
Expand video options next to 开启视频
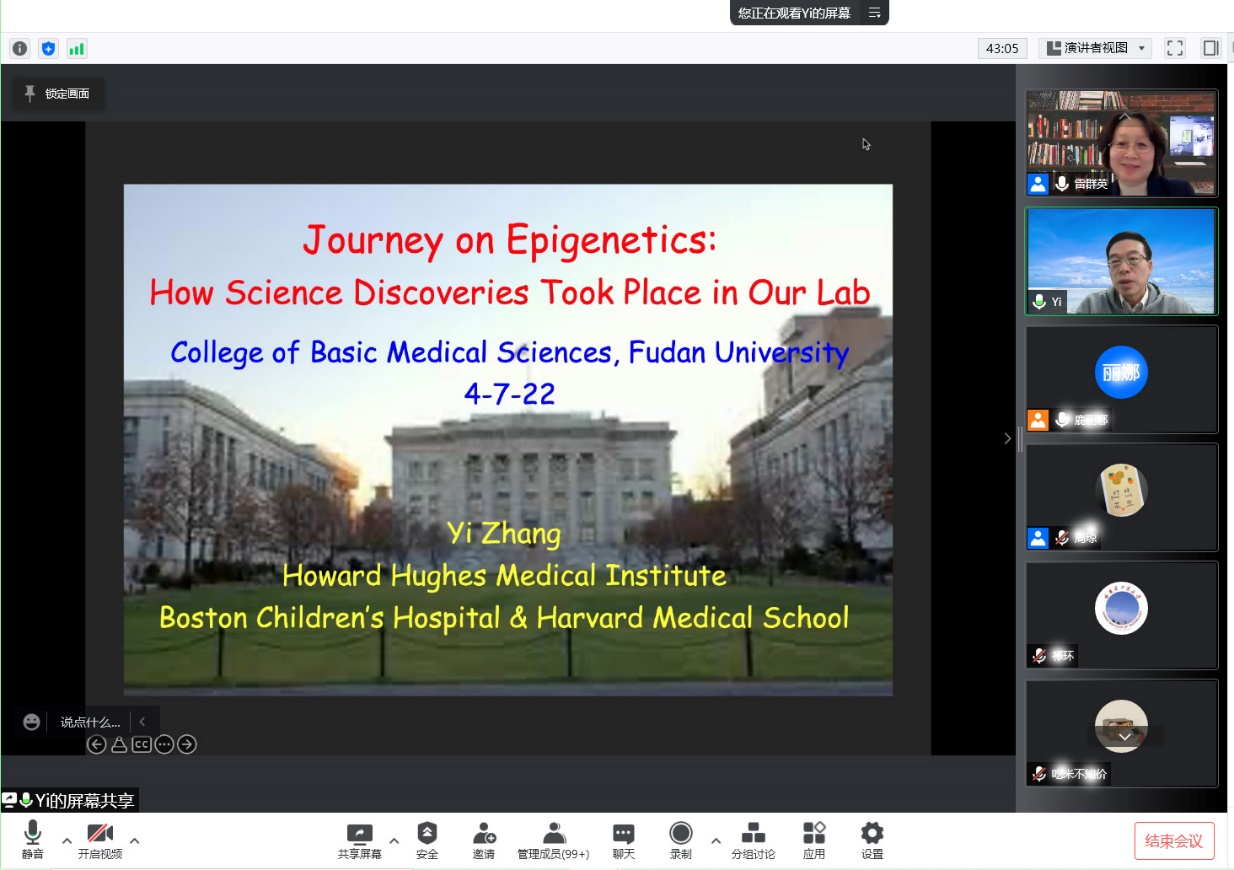pos(135,841)
